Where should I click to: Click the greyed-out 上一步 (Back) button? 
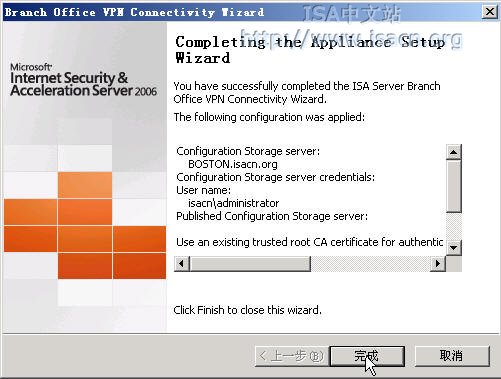click(292, 356)
